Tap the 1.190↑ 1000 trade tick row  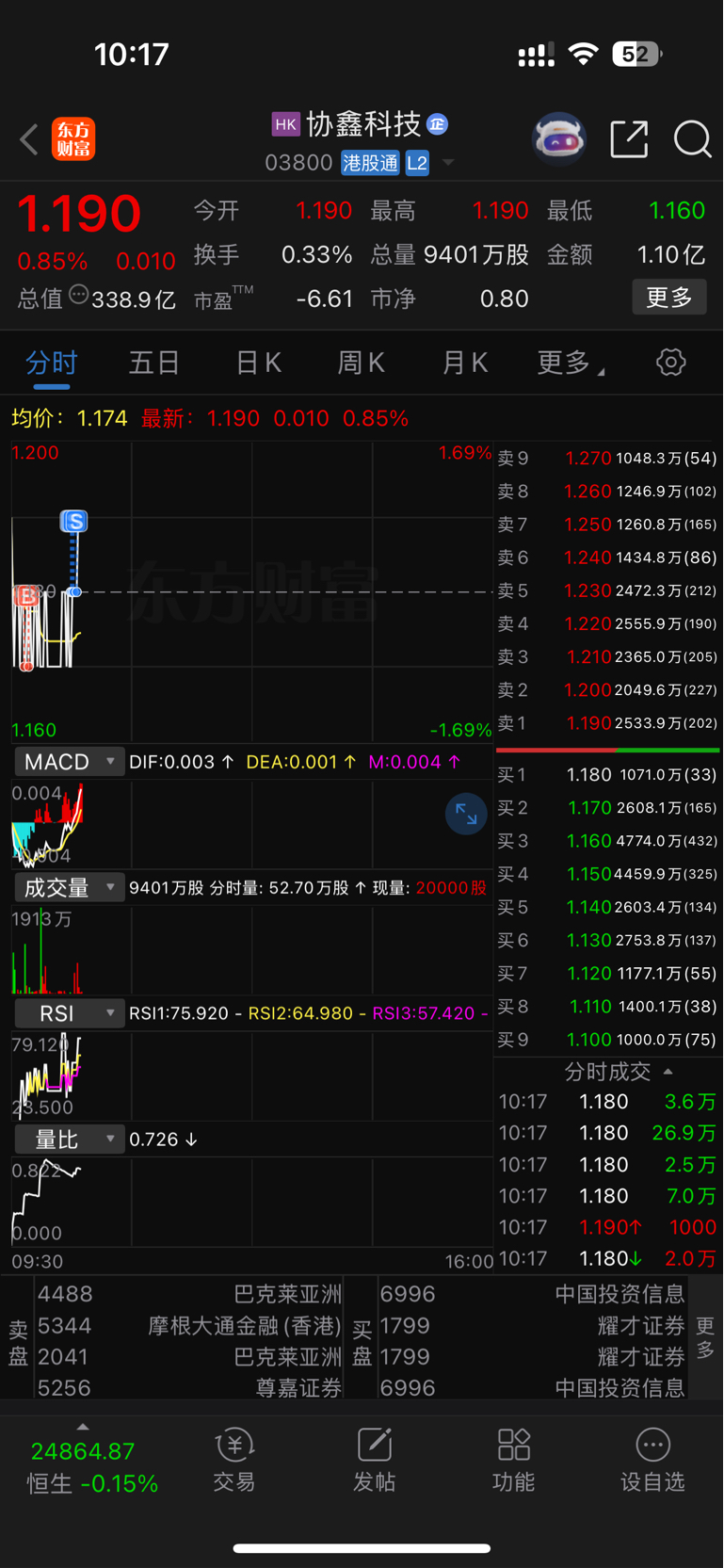[607, 1227]
